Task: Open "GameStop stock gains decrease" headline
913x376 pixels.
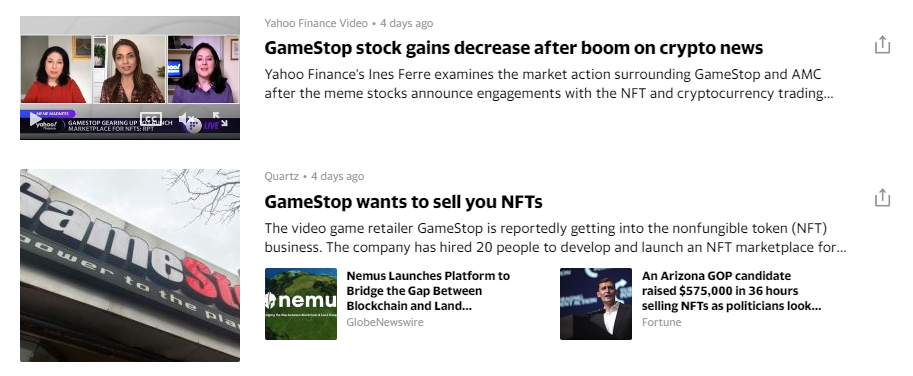Action: click(x=514, y=48)
